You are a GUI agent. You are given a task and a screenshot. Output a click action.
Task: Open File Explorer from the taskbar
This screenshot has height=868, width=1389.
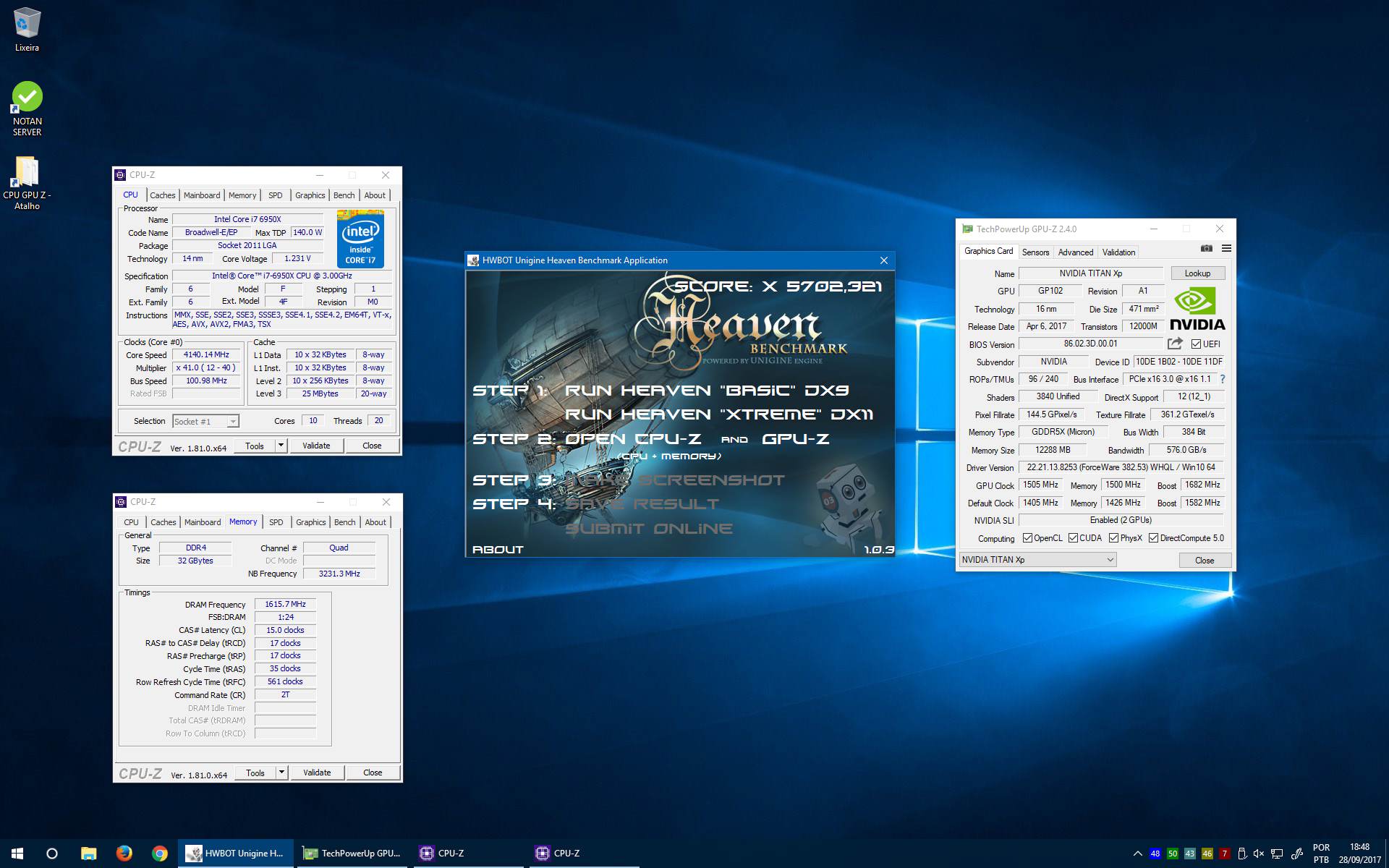[88, 854]
